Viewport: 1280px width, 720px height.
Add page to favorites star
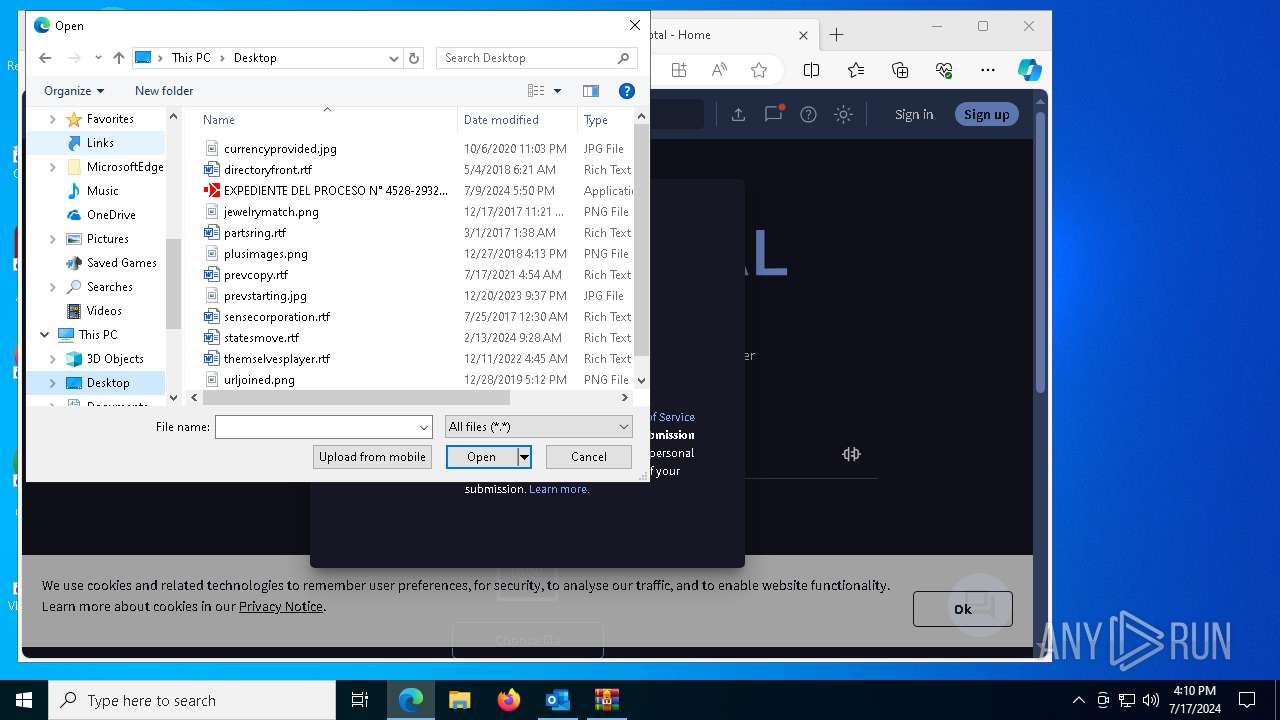tap(759, 70)
